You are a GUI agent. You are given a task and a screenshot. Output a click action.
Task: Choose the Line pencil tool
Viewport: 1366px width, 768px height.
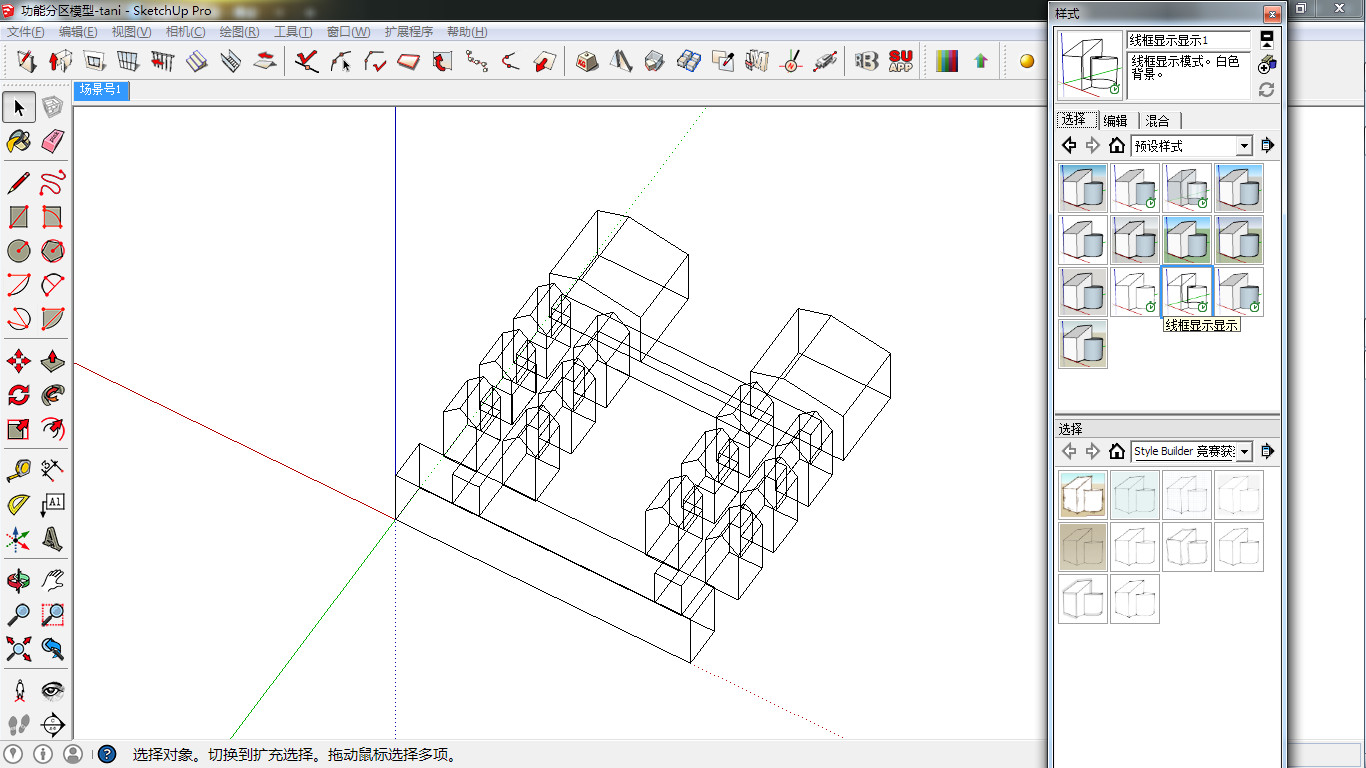(19, 183)
